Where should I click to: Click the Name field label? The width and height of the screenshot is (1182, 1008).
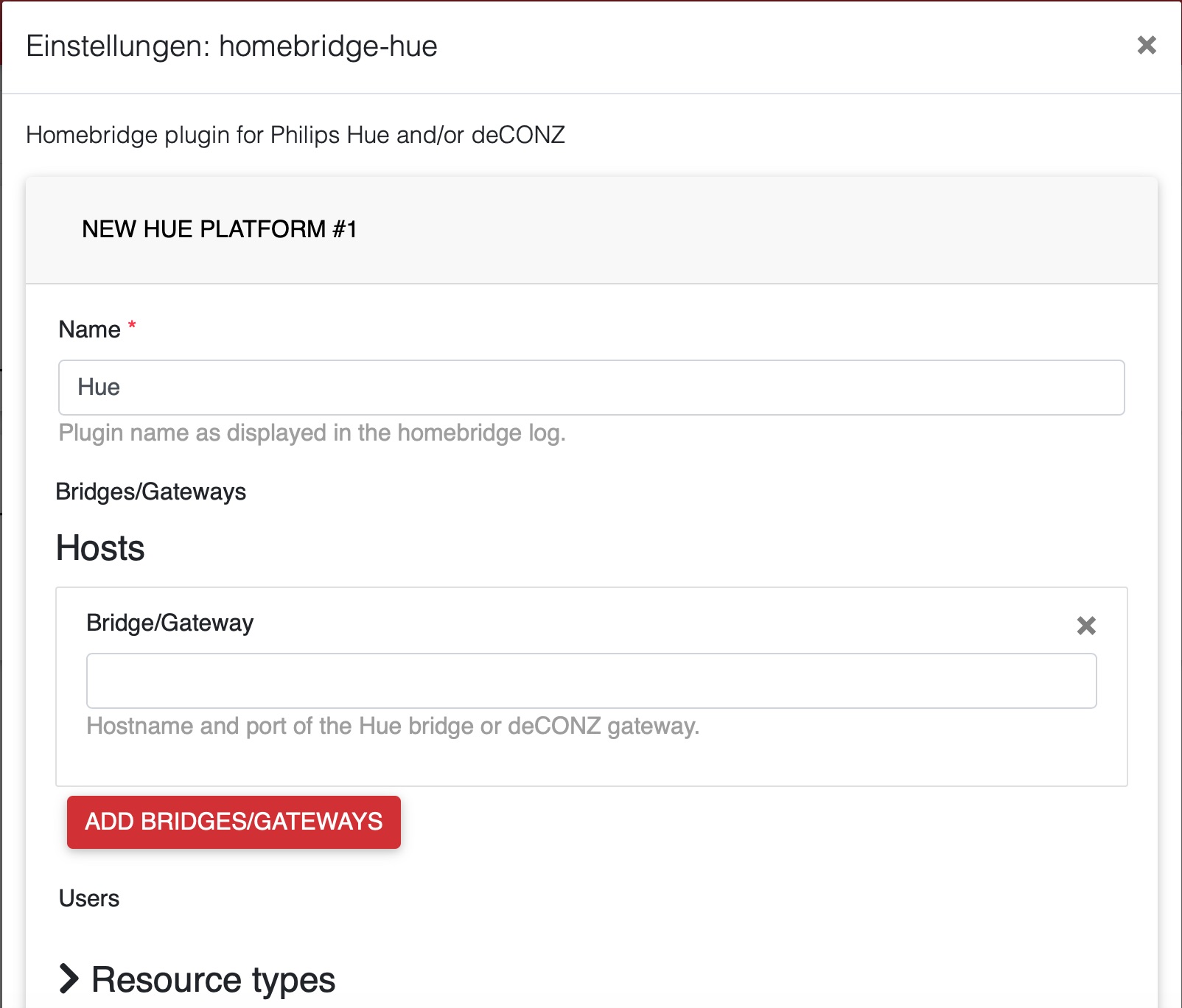point(89,329)
